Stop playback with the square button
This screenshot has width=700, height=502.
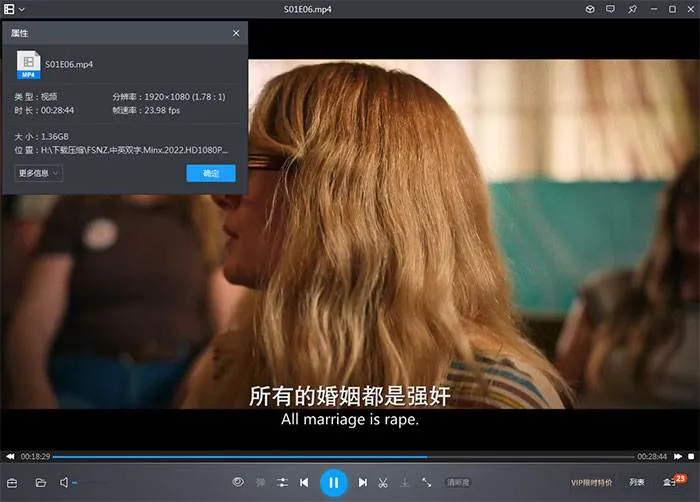pos(691,456)
